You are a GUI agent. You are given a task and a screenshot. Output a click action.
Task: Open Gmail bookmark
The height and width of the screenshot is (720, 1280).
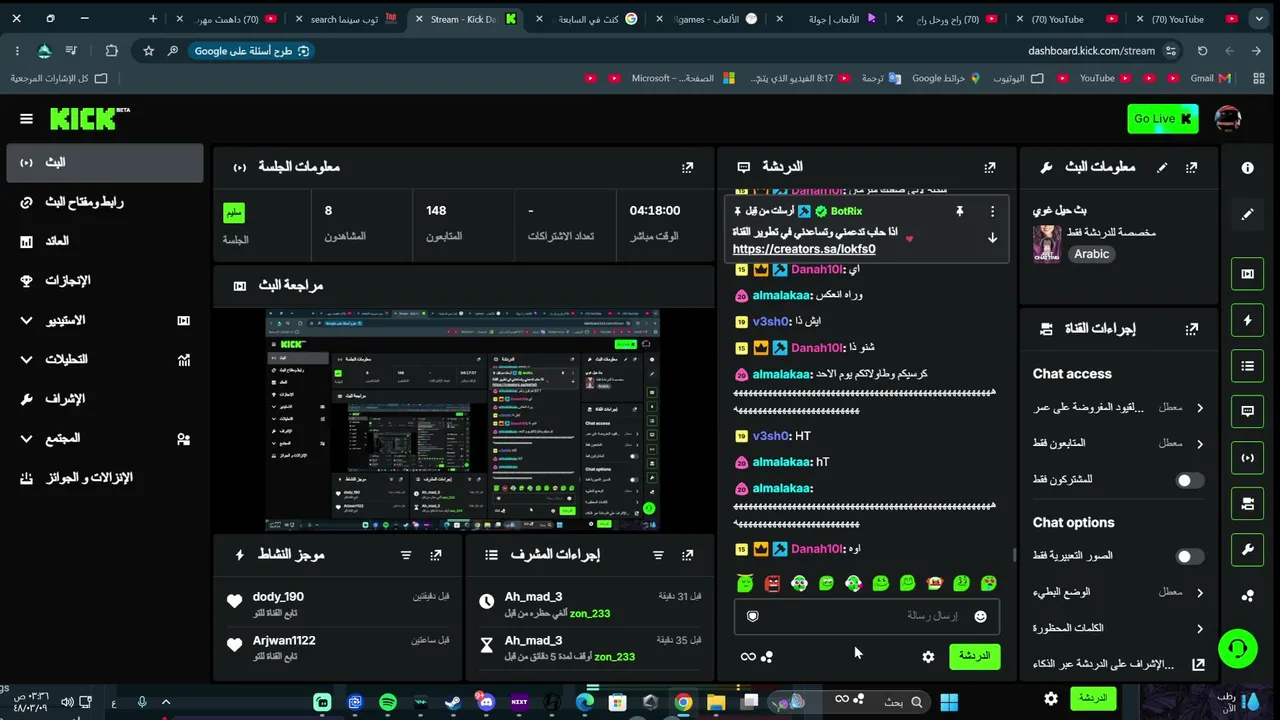(1211, 78)
